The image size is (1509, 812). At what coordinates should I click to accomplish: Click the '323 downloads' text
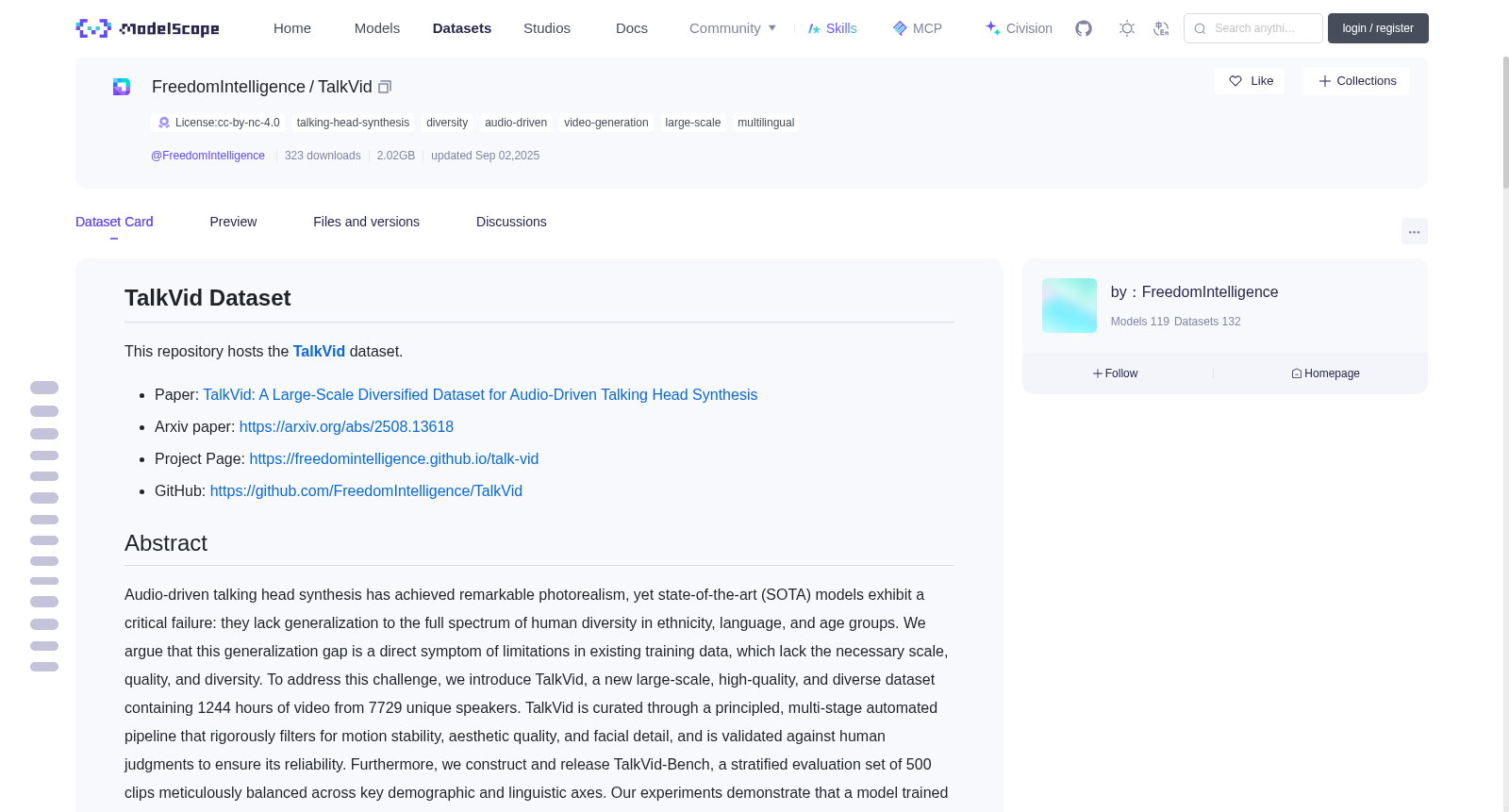click(323, 156)
